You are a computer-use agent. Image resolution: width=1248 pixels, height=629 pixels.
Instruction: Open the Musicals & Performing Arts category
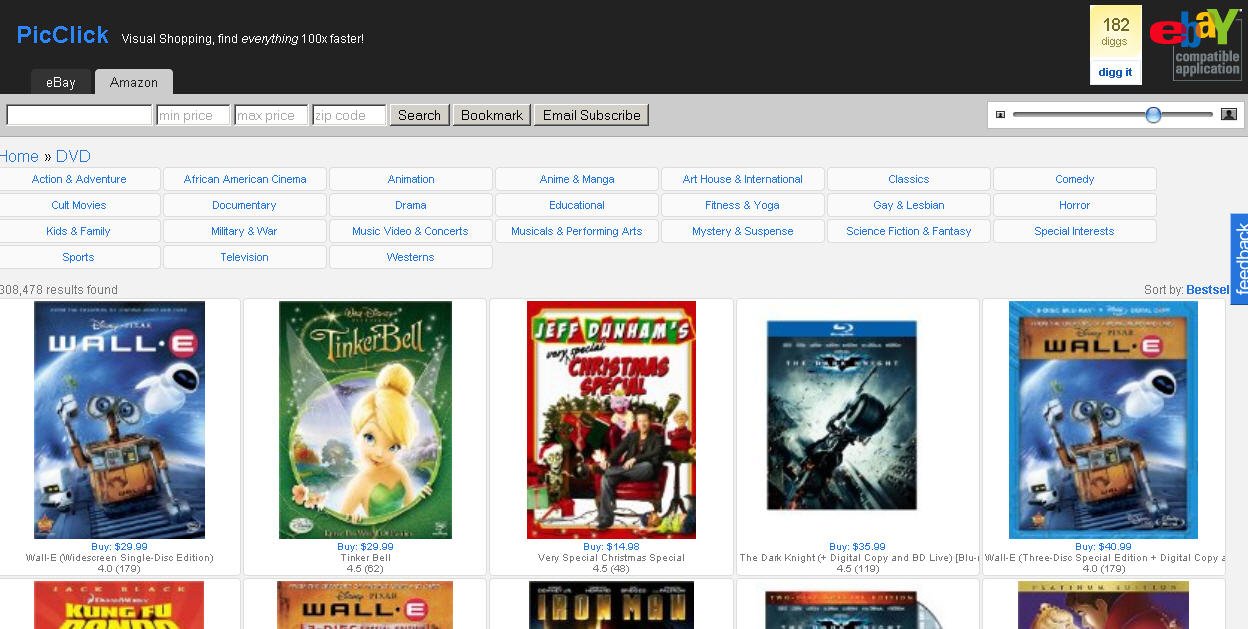(x=577, y=231)
